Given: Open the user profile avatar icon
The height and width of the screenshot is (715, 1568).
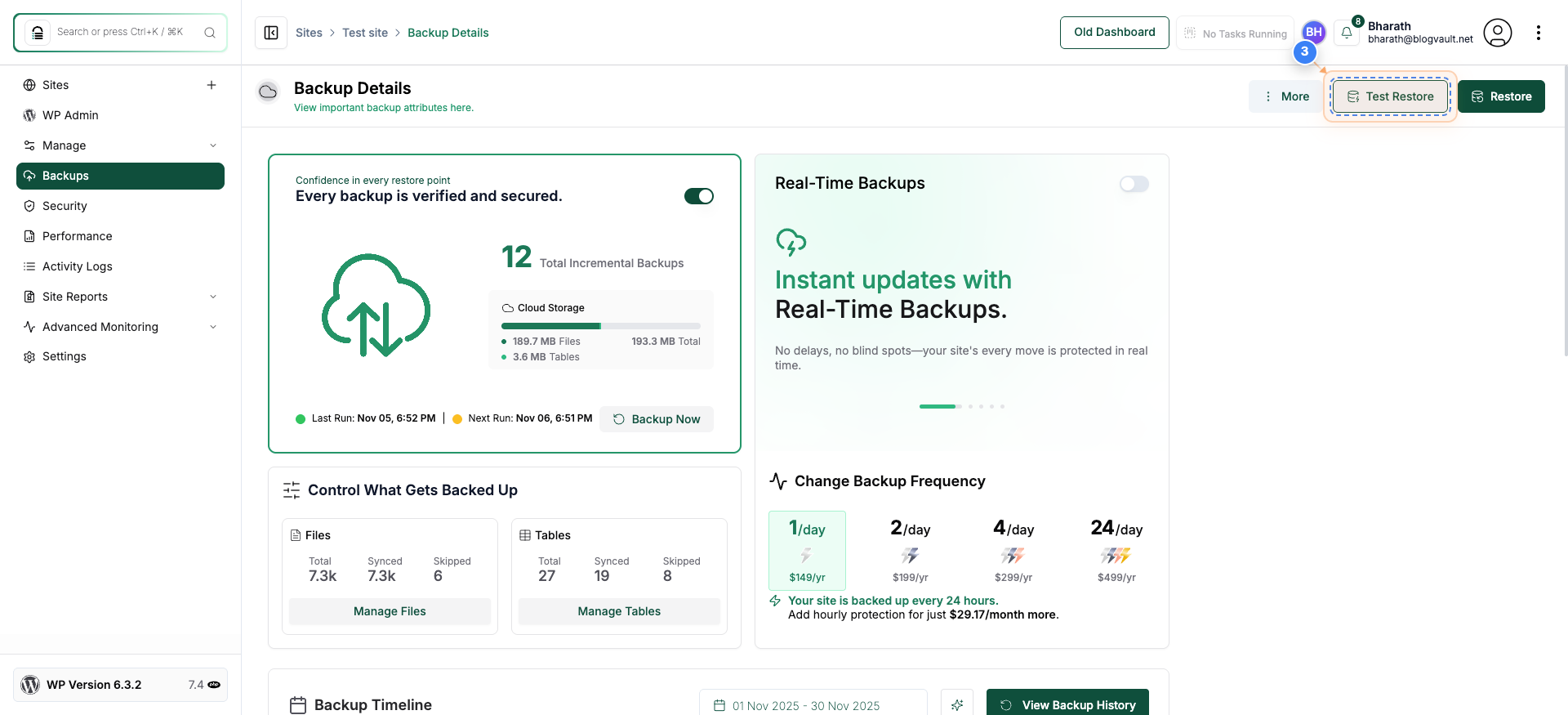Looking at the screenshot, I should pos(1498,33).
